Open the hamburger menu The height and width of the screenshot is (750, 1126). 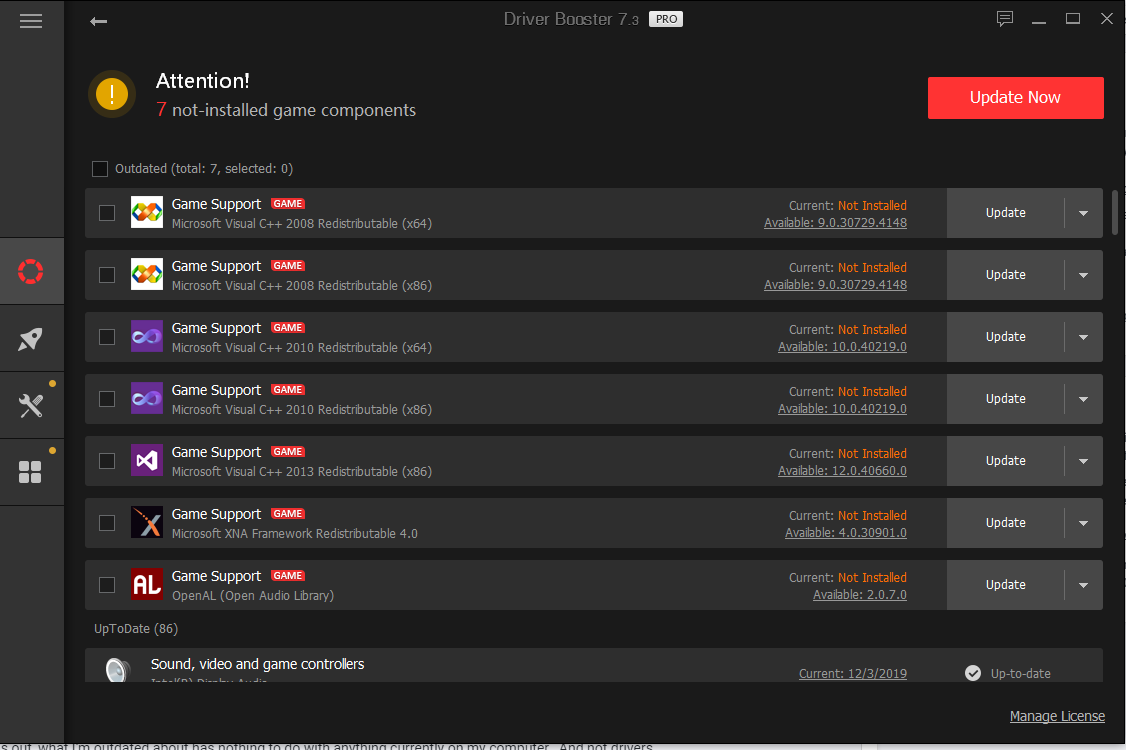31,21
